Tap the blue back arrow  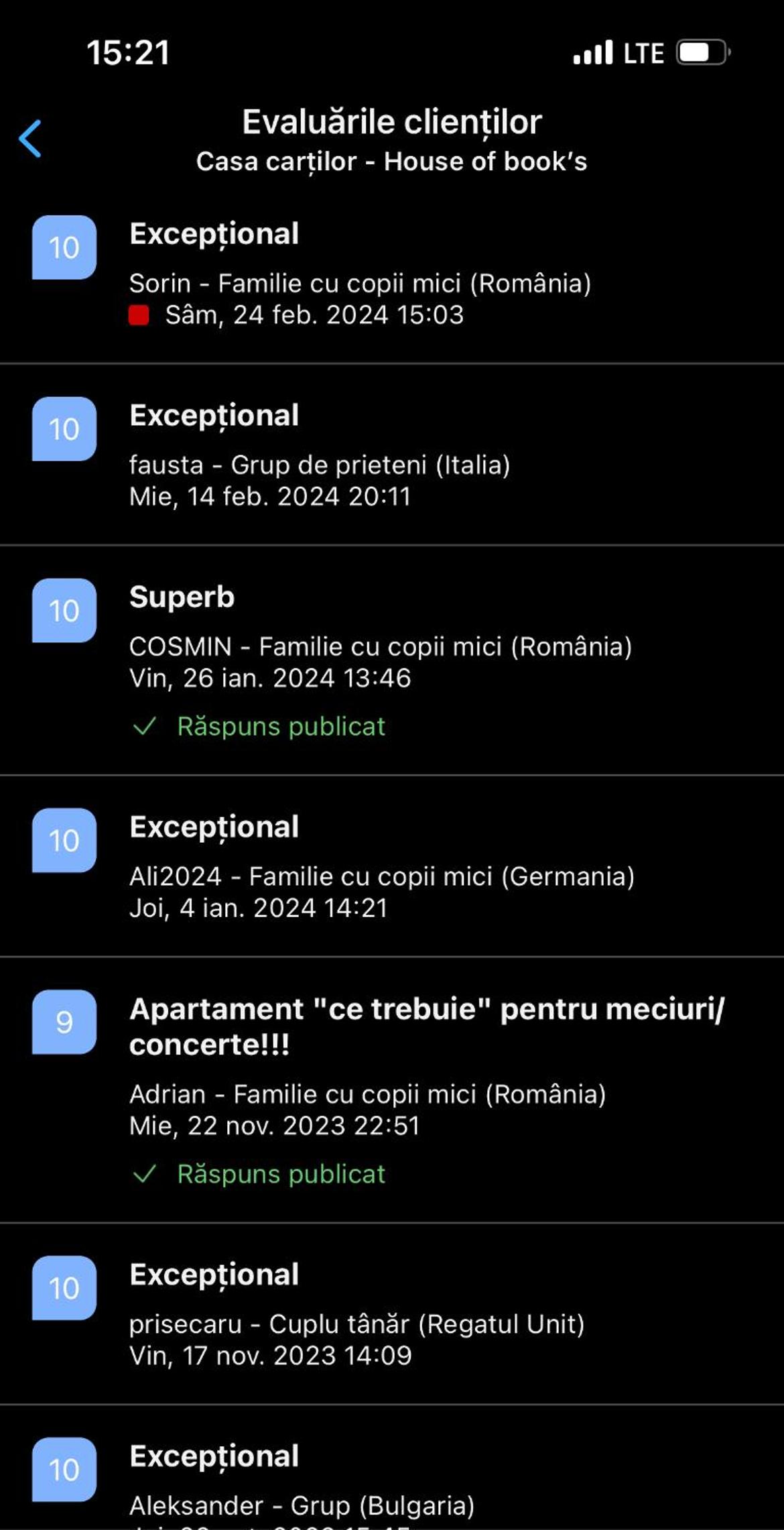[30, 139]
